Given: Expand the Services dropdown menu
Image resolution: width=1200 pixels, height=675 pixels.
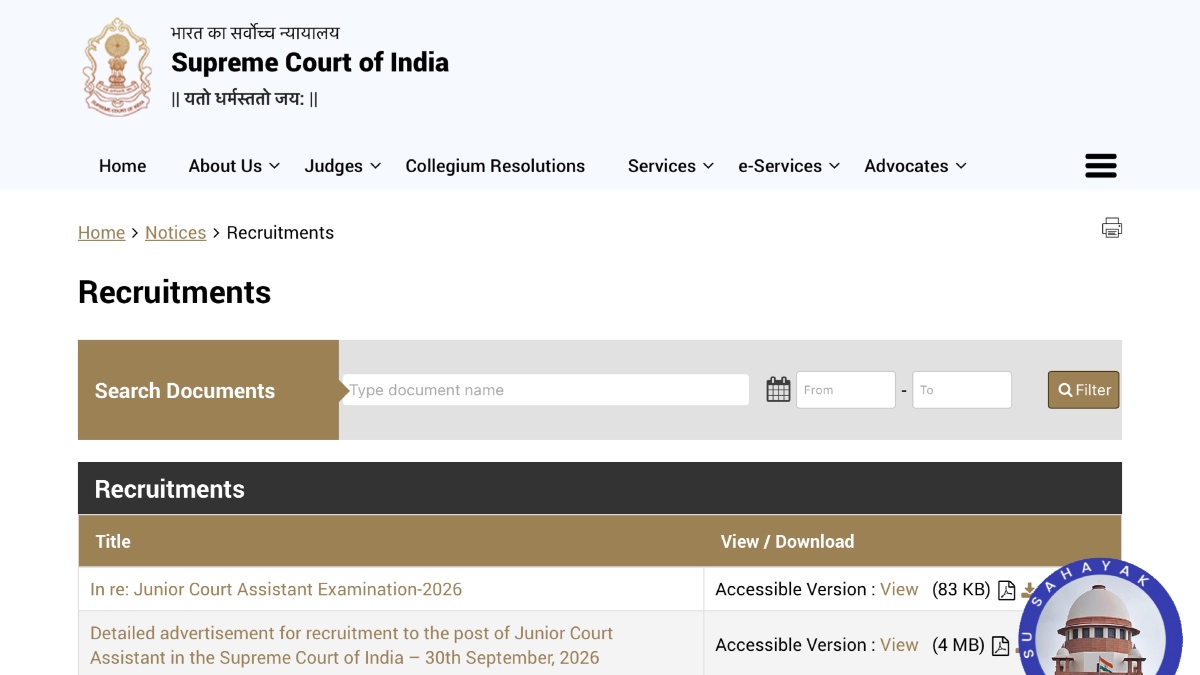Looking at the screenshot, I should [671, 166].
